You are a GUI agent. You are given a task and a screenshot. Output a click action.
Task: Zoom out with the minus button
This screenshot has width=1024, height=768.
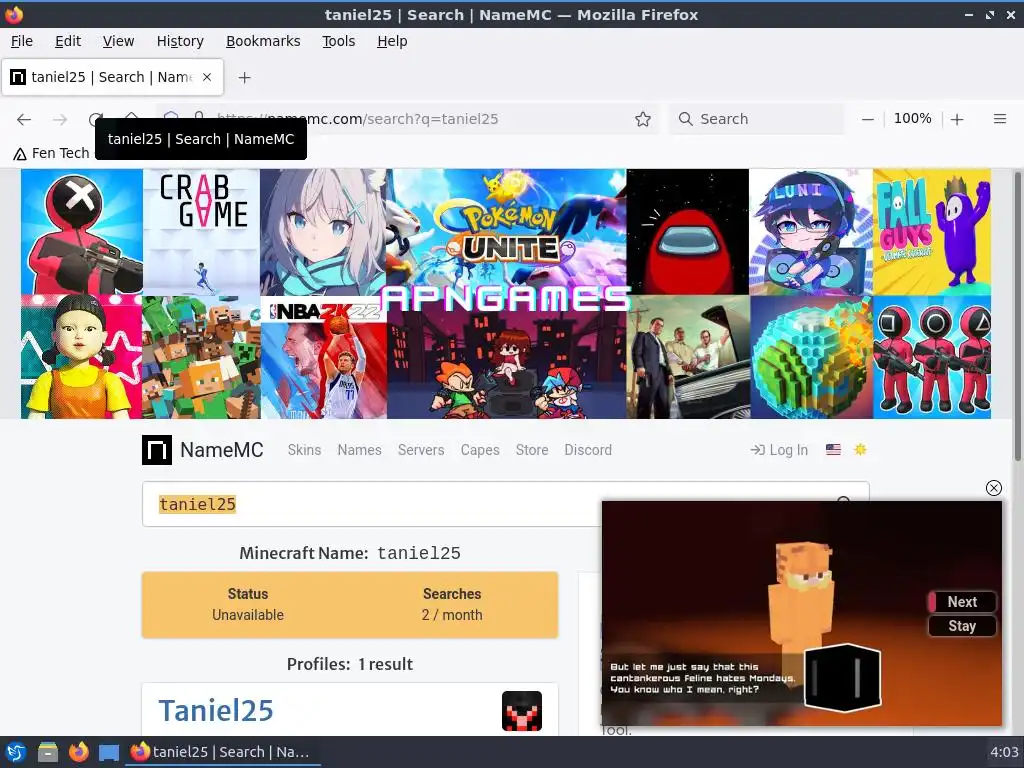[867, 119]
